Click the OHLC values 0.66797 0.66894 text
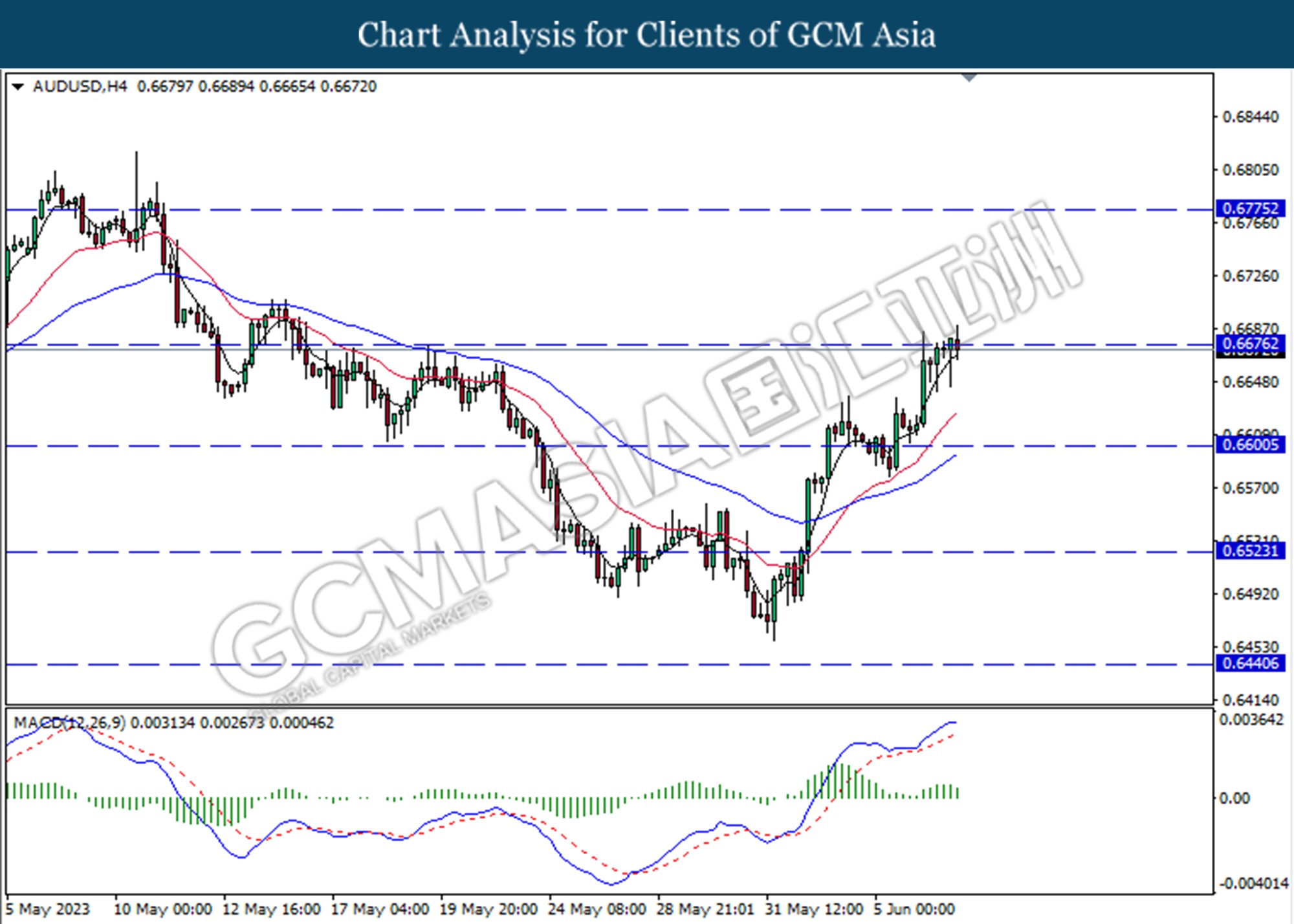 [x=195, y=87]
